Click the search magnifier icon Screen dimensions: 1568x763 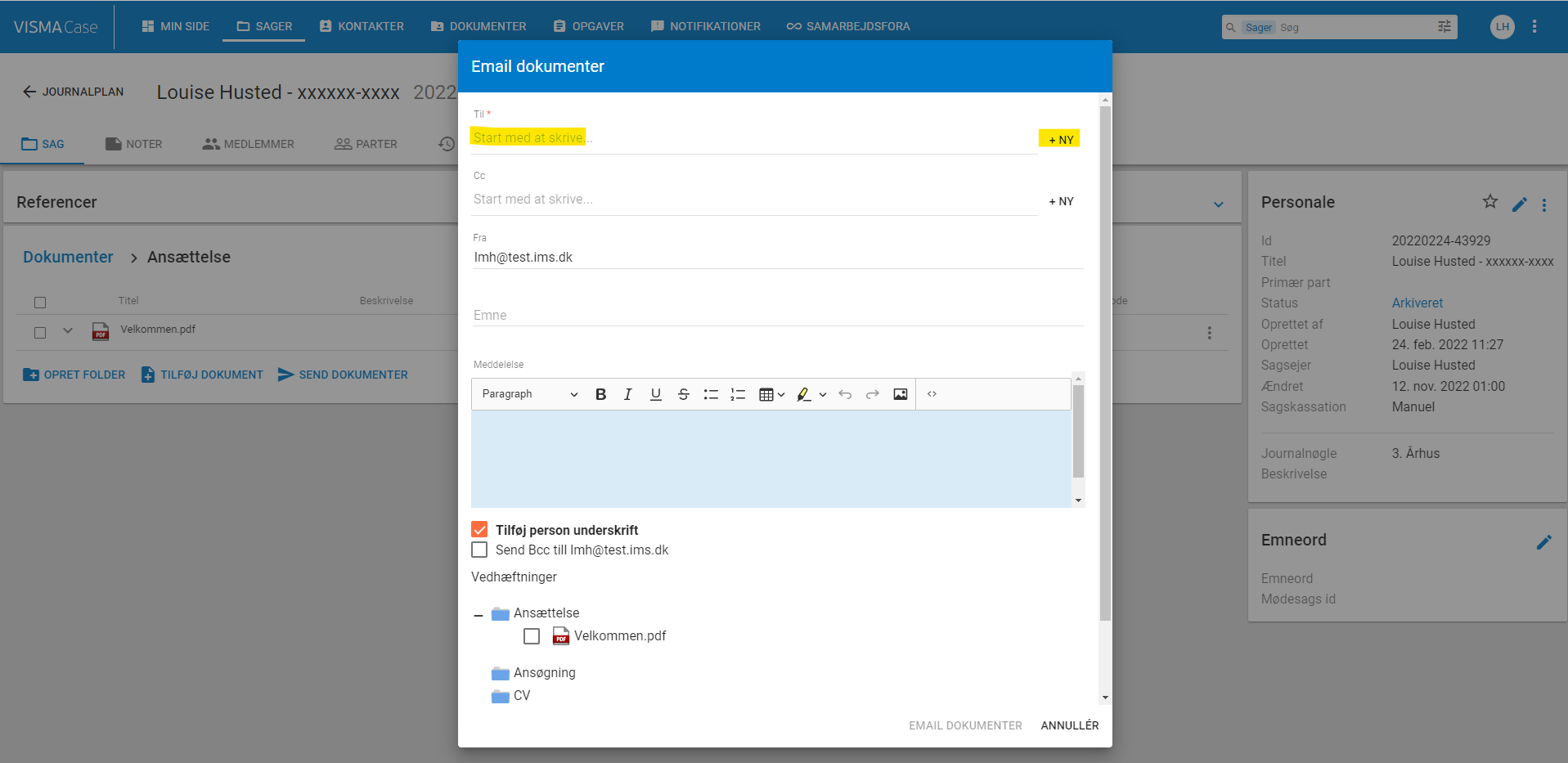tap(1231, 27)
